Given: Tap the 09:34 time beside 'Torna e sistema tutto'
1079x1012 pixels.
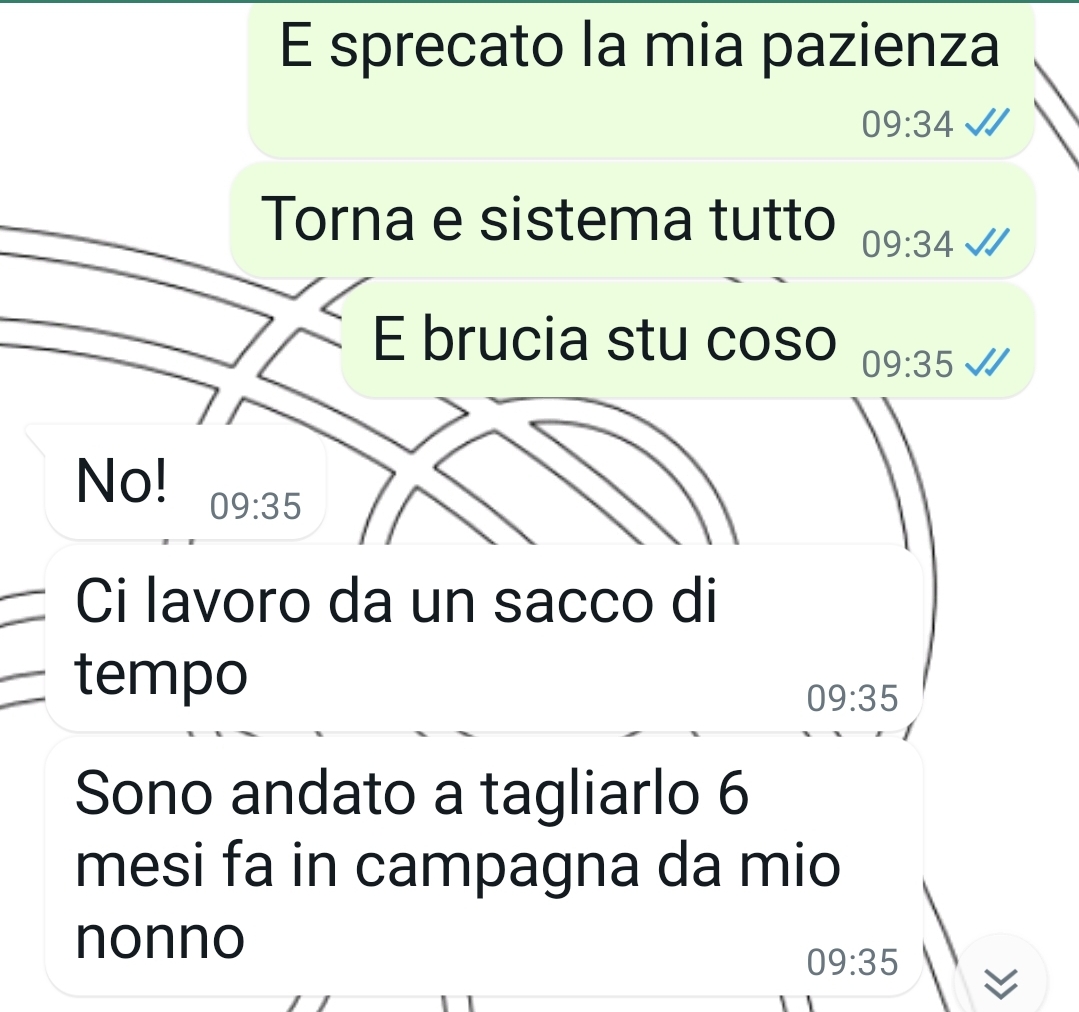Looking at the screenshot, I should 907,244.
